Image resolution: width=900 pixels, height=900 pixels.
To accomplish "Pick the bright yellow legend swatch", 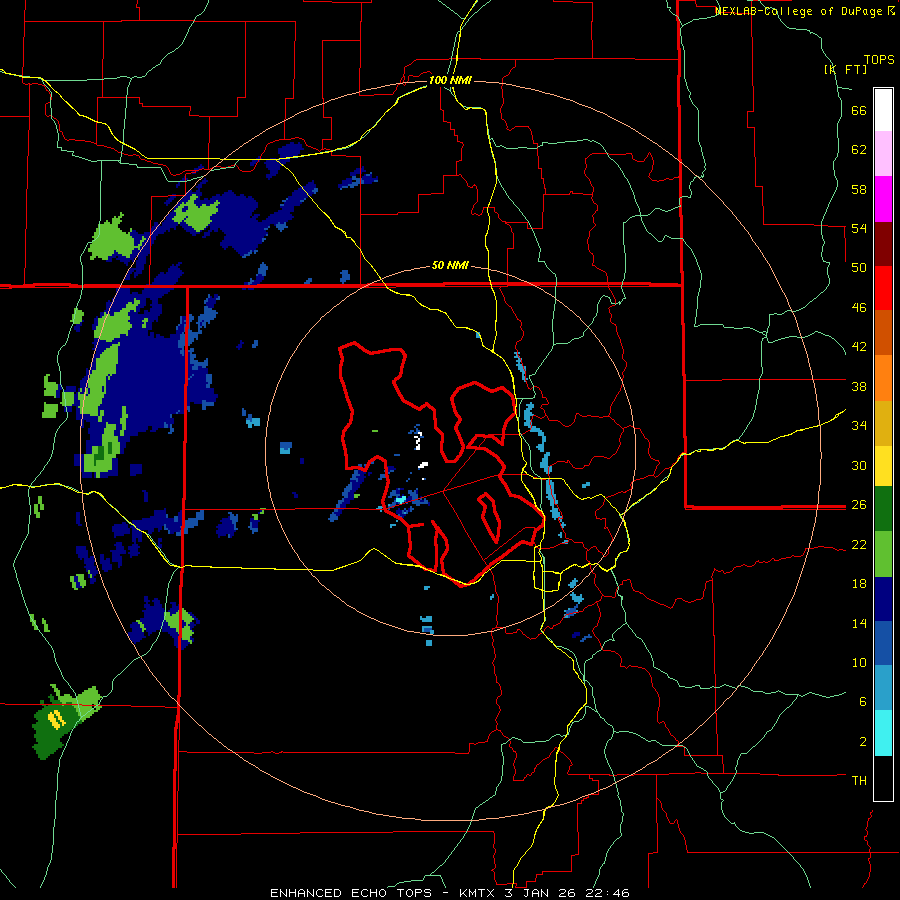I will click(883, 465).
